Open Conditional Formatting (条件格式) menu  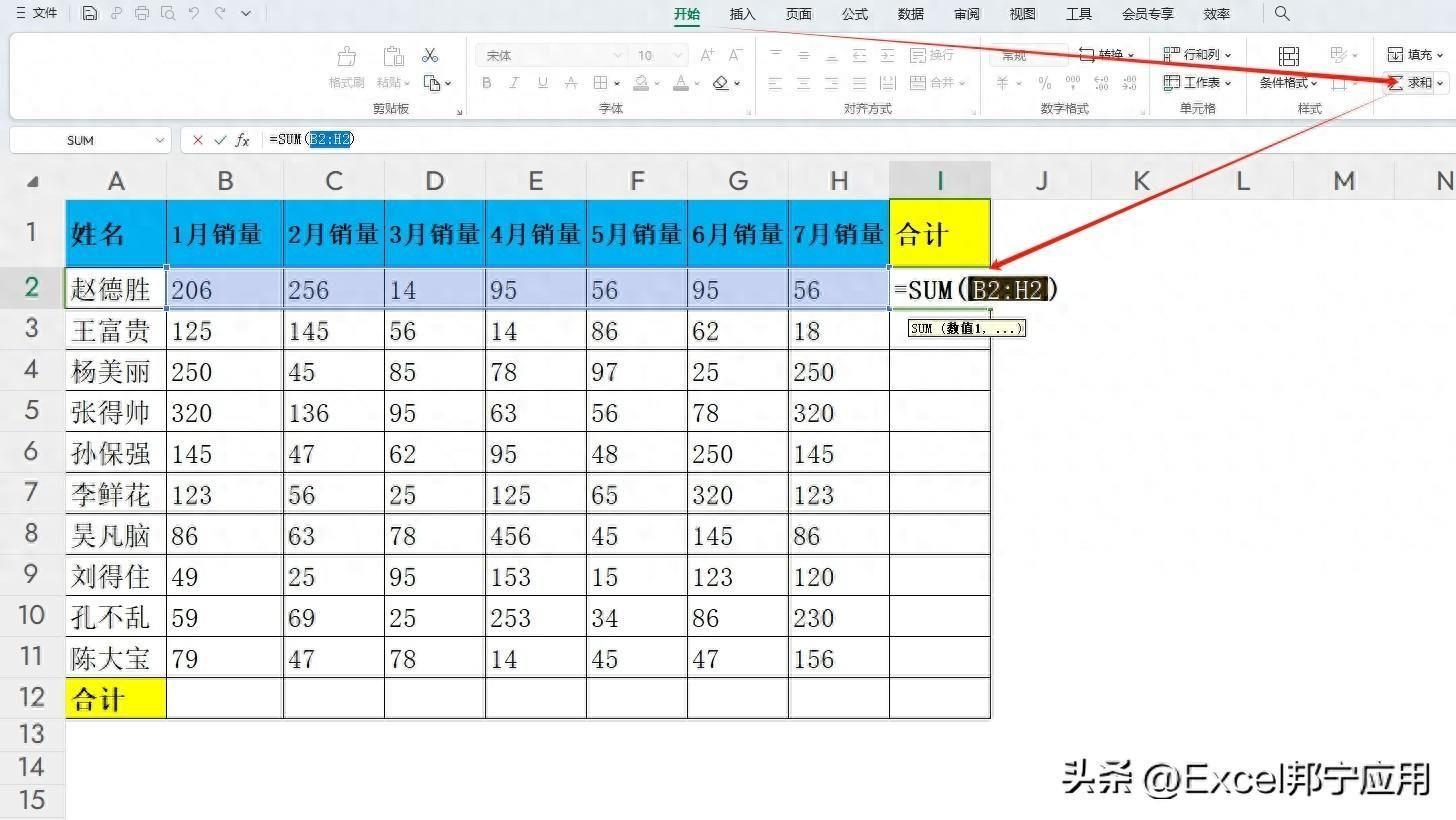point(1289,83)
